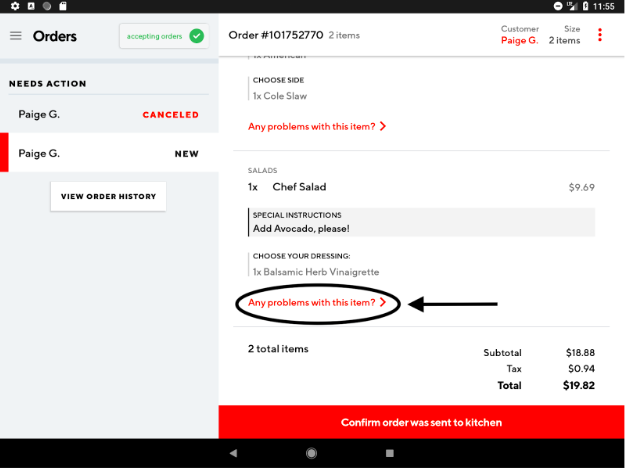The height and width of the screenshot is (469, 625).
Task: Tap the Android recent apps square
Action: [390, 453]
